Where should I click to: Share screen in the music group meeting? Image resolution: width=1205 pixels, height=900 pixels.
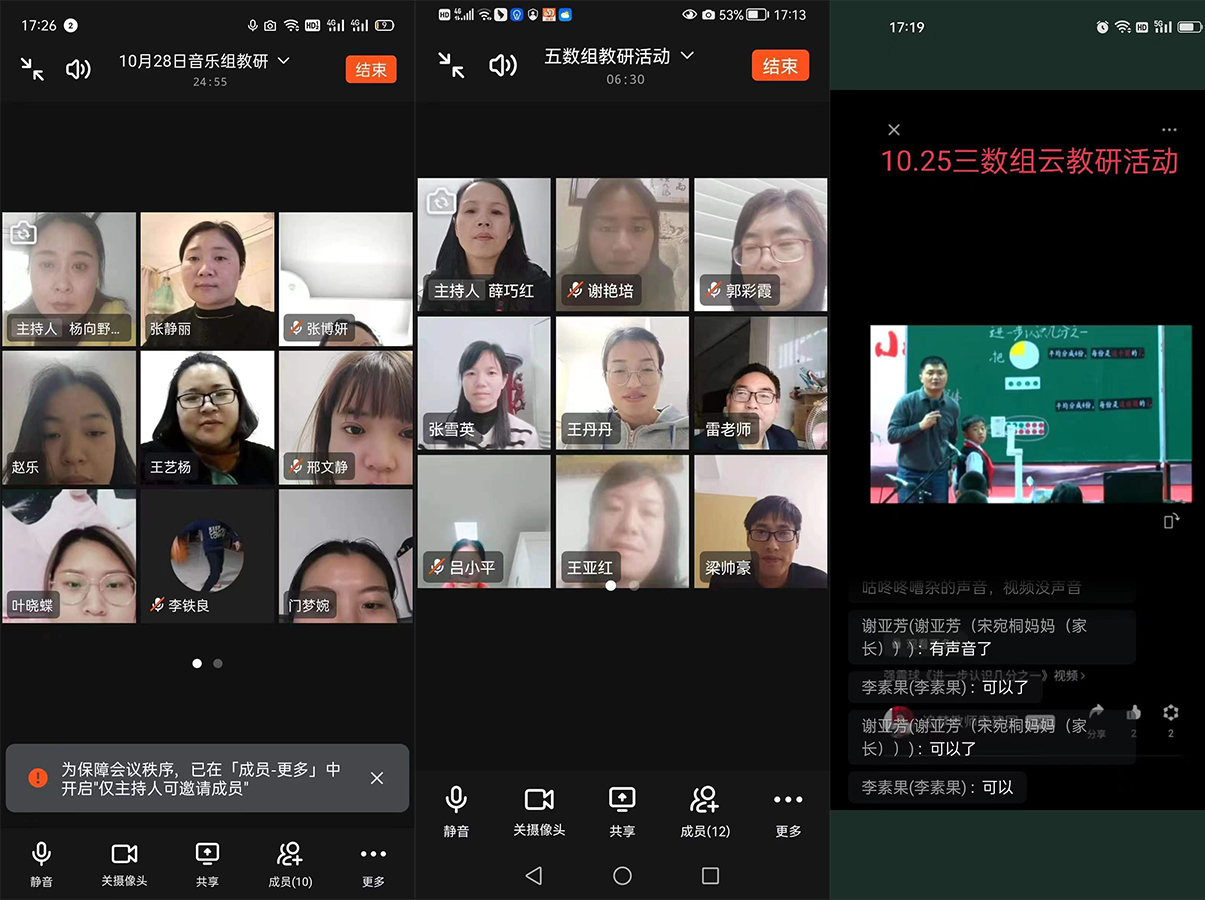coord(207,862)
